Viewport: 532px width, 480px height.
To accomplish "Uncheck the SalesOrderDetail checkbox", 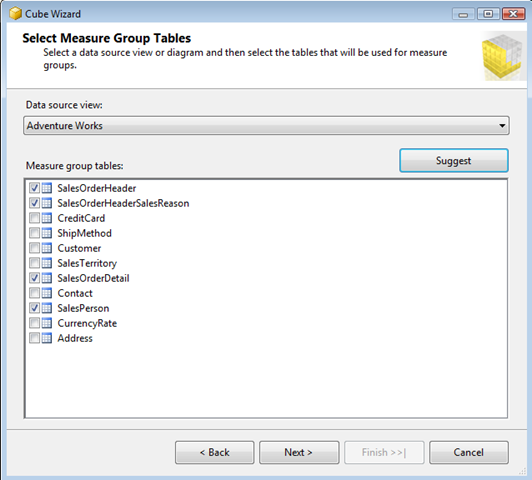I will click(x=34, y=278).
